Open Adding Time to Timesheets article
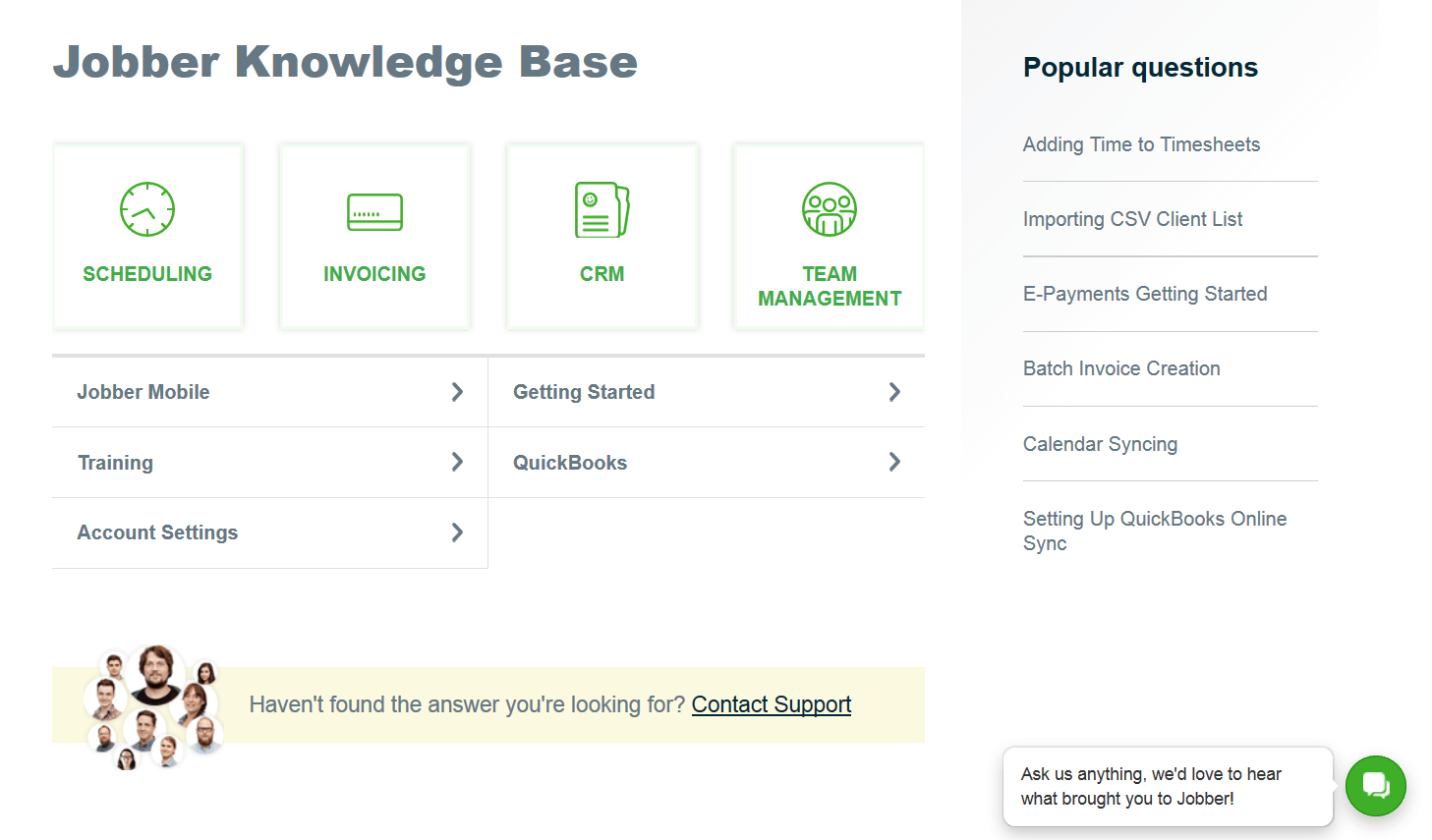Viewport: 1432px width, 840px height. [1141, 144]
